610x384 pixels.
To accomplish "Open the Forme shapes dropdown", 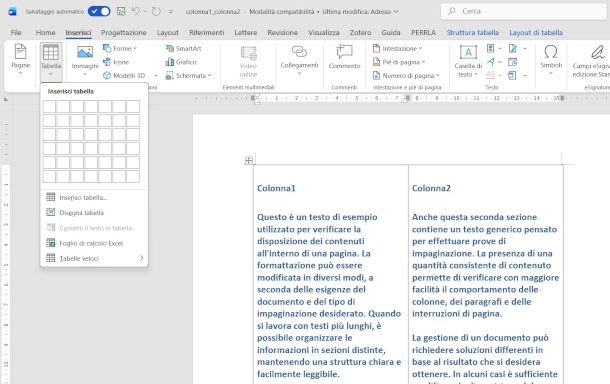I will (120, 49).
